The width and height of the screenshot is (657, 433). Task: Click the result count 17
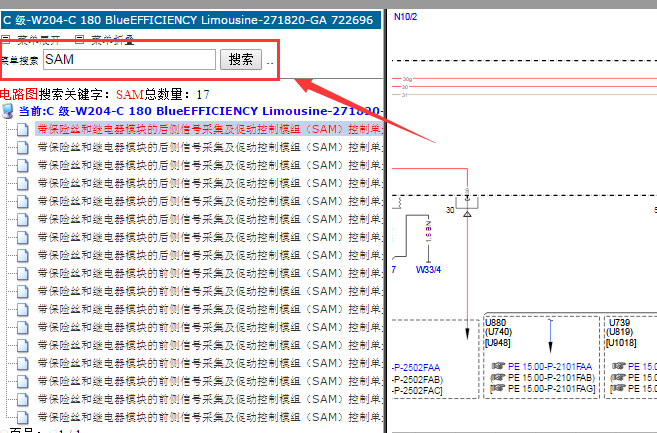tap(203, 95)
